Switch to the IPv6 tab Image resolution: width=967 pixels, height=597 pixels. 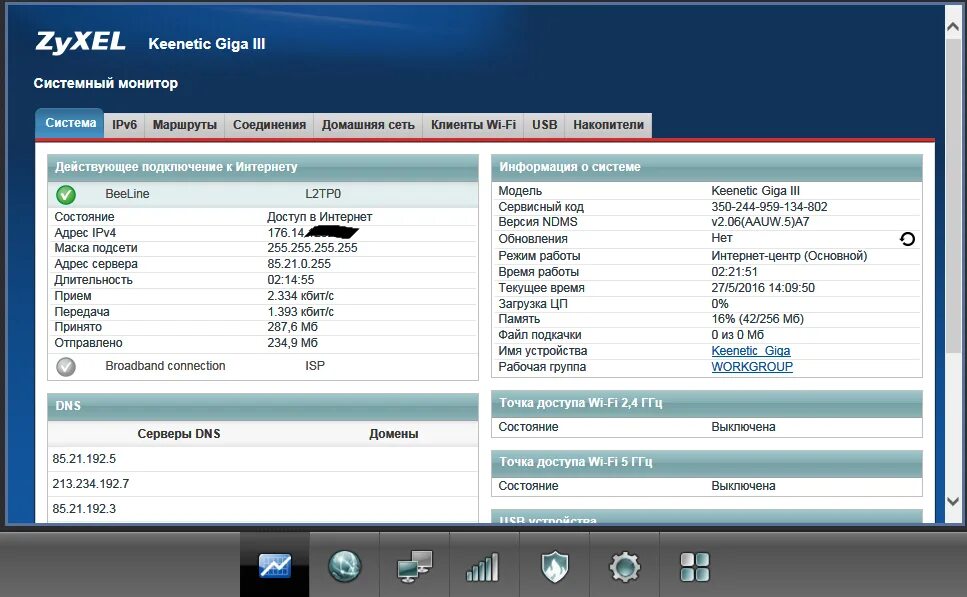pyautogui.click(x=125, y=125)
